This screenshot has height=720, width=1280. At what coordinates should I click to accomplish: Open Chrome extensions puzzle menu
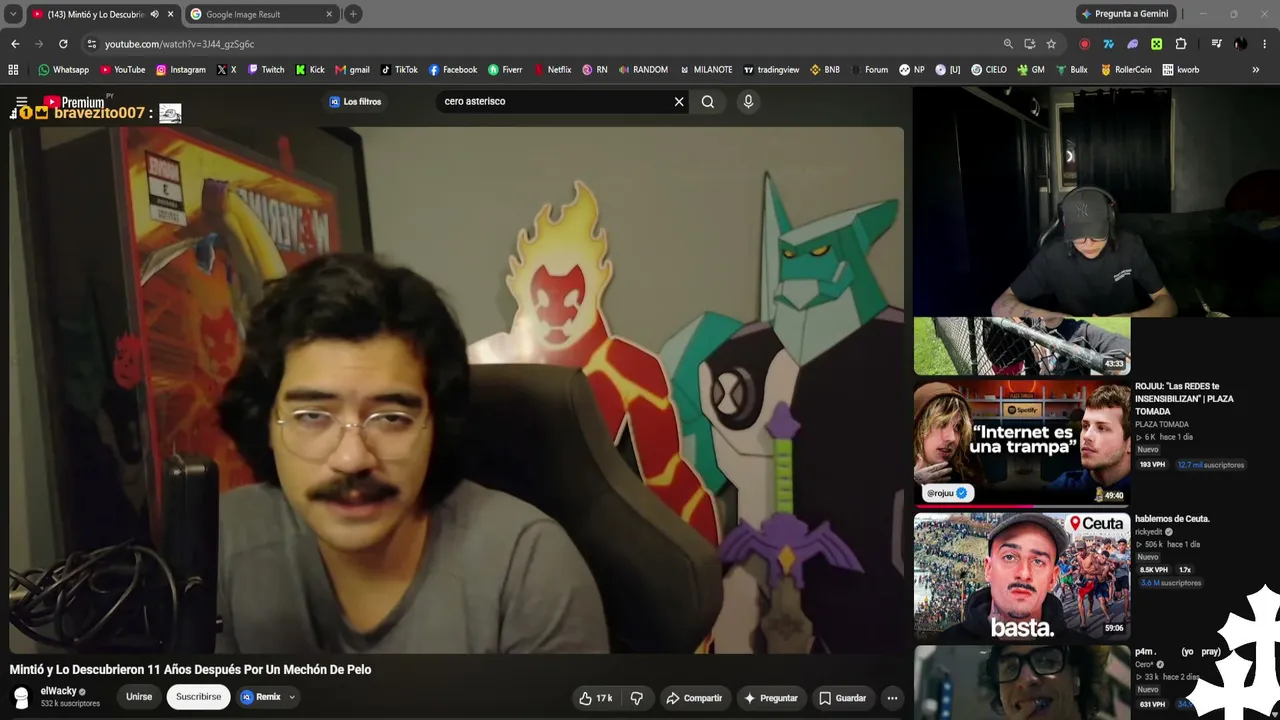[1181, 44]
